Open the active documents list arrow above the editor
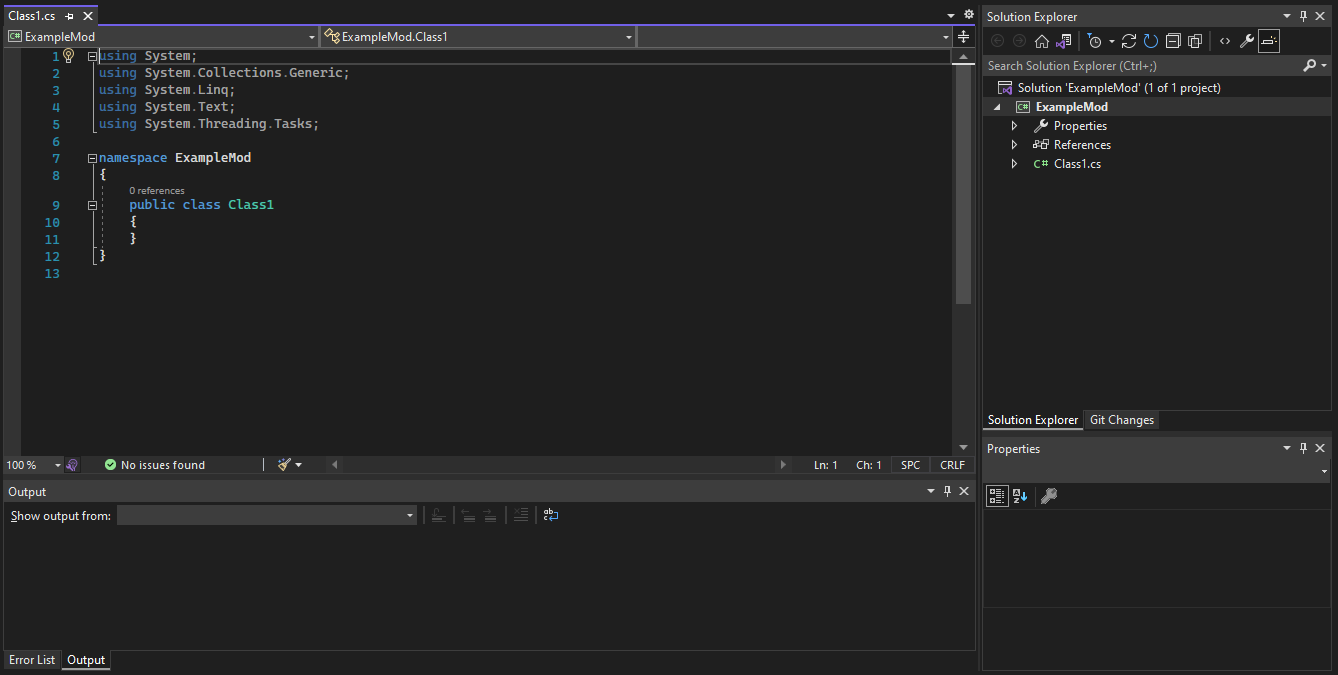The image size is (1338, 675). (951, 15)
